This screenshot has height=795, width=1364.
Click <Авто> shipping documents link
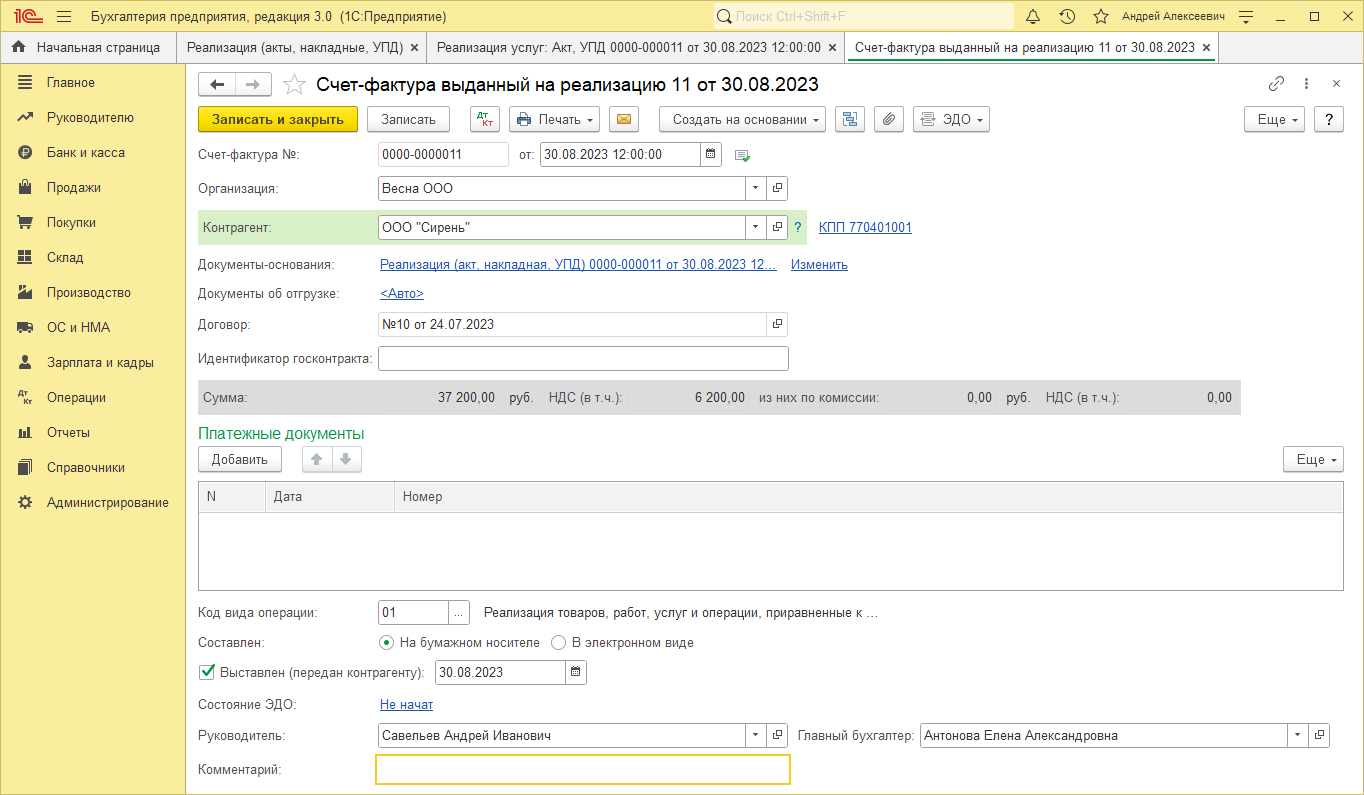pos(402,293)
